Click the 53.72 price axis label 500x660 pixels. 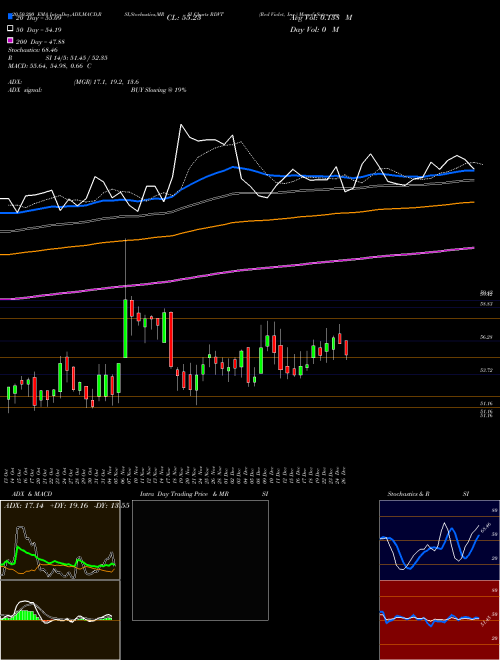pos(487,370)
